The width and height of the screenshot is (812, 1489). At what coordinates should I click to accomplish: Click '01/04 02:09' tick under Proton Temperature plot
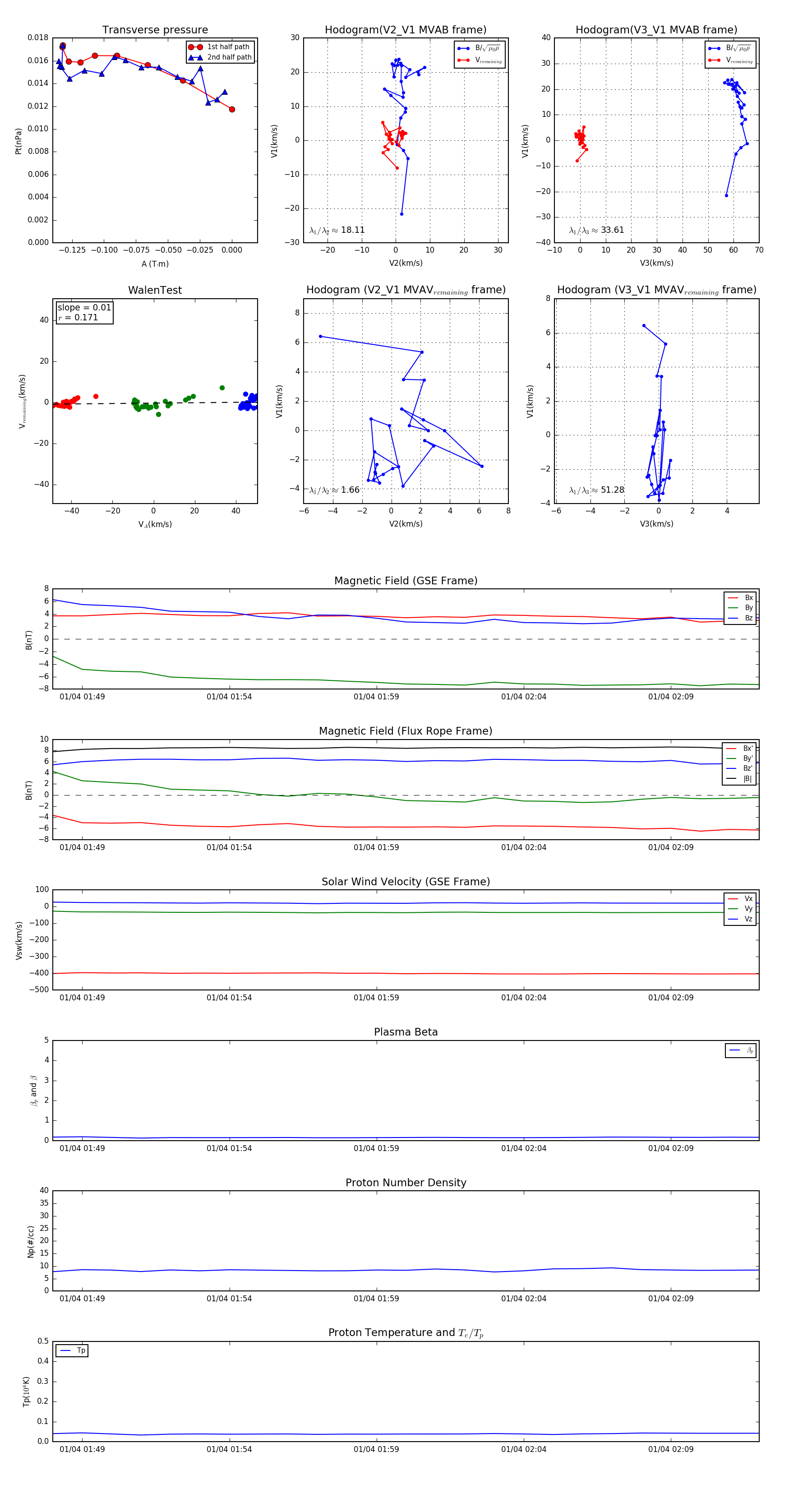[670, 1450]
